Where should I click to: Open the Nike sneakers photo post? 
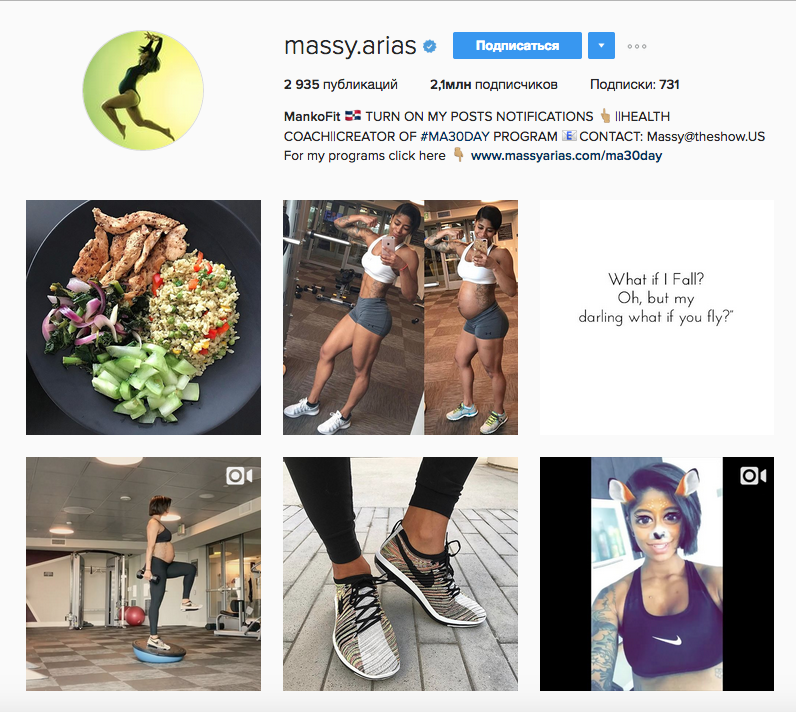point(401,574)
